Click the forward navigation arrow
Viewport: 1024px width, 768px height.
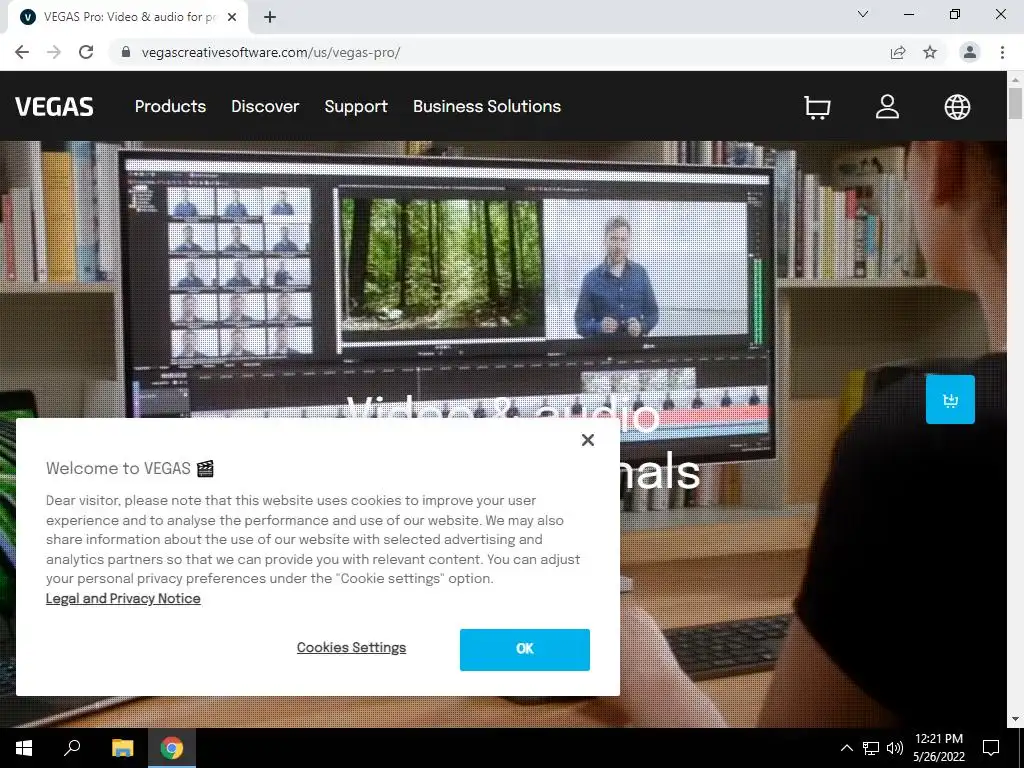coord(54,52)
